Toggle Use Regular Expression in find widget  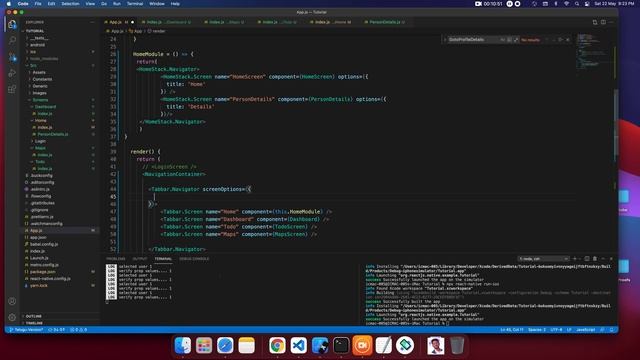click(x=516, y=40)
